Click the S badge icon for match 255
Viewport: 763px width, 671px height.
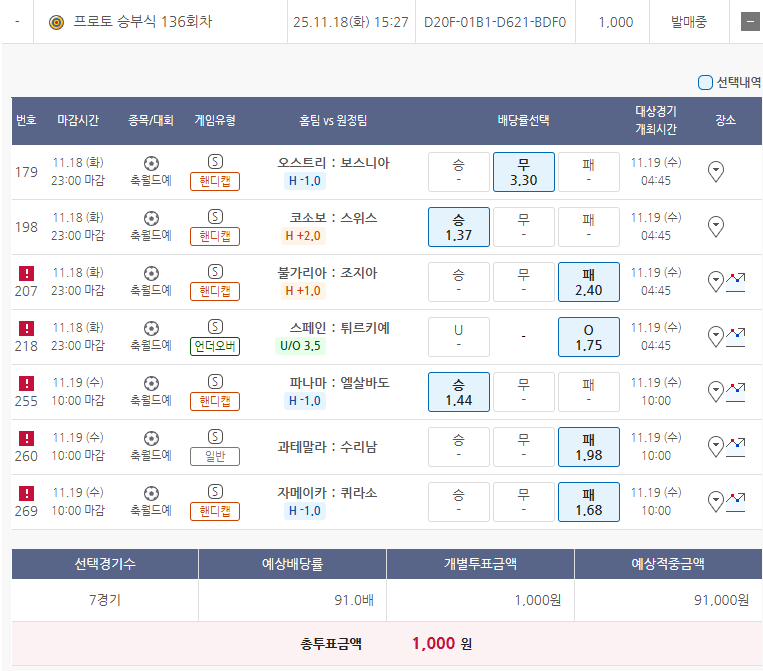[x=215, y=381]
